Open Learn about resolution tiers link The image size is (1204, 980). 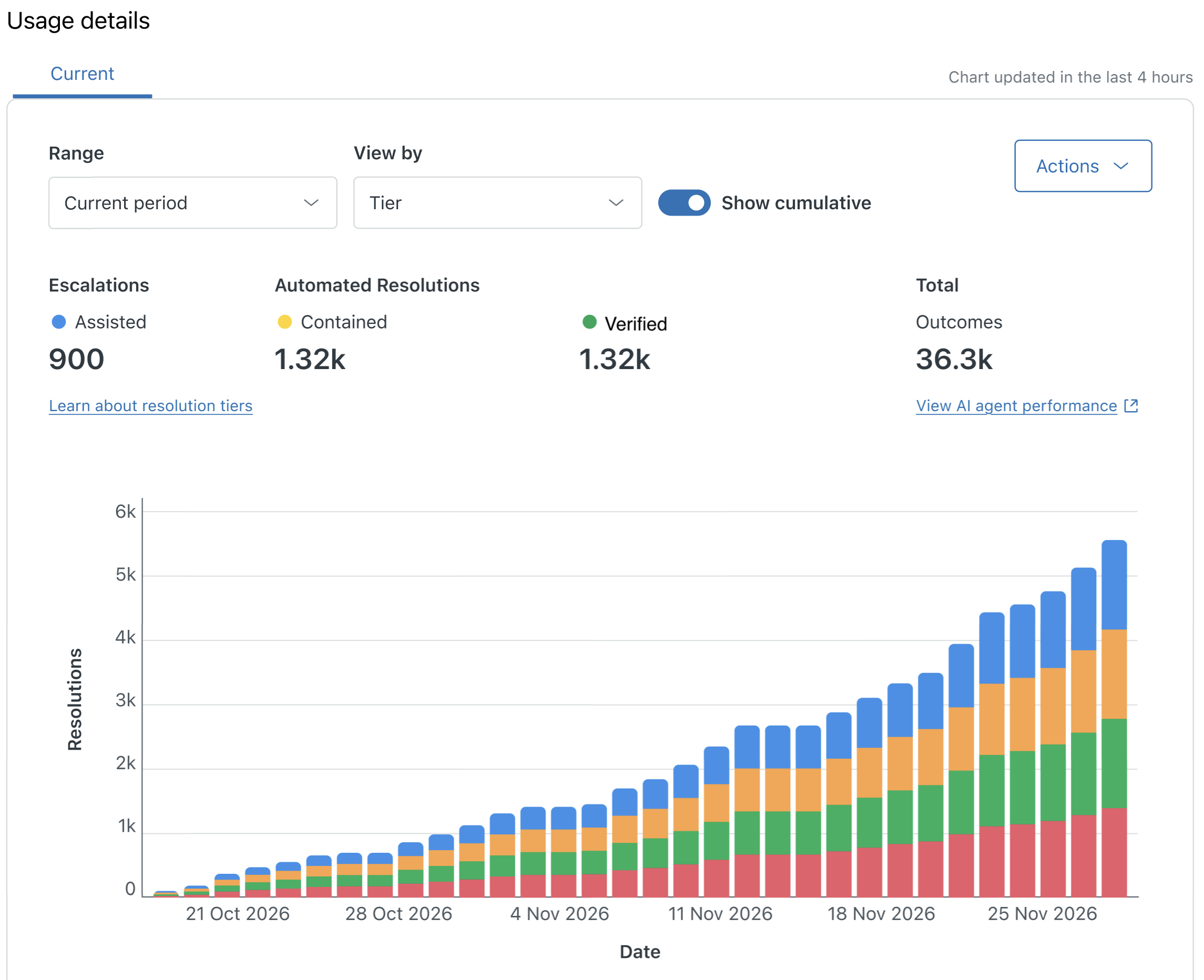tap(151, 406)
